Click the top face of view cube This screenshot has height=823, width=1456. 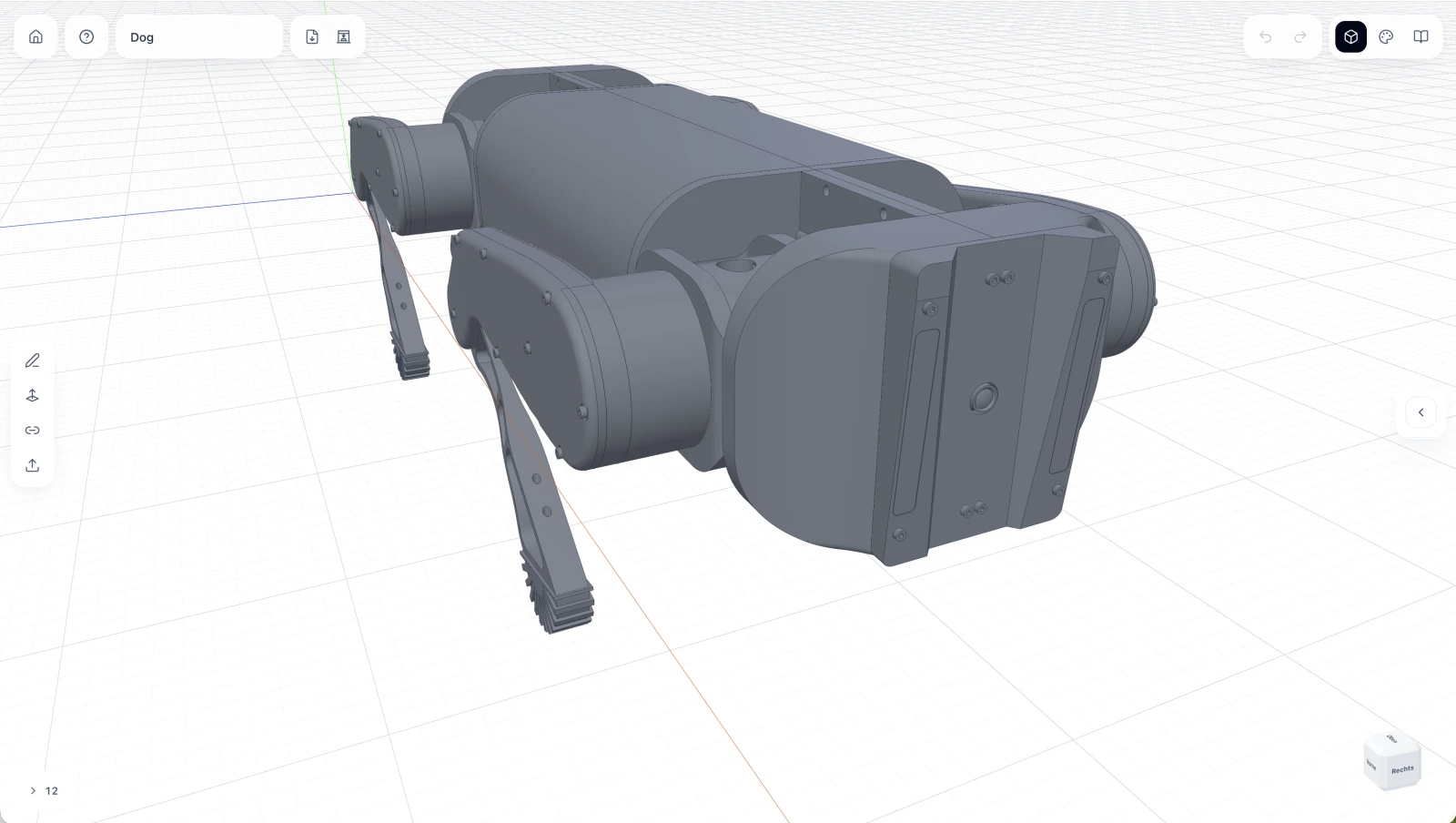click(x=1392, y=739)
